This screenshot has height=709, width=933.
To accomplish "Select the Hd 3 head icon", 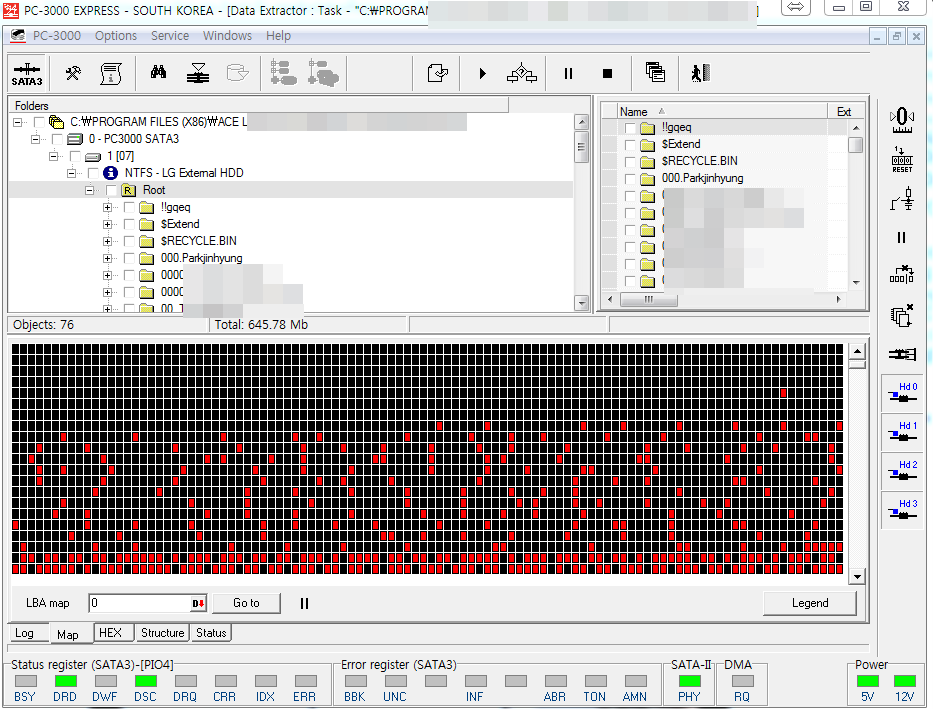I will tap(901, 509).
